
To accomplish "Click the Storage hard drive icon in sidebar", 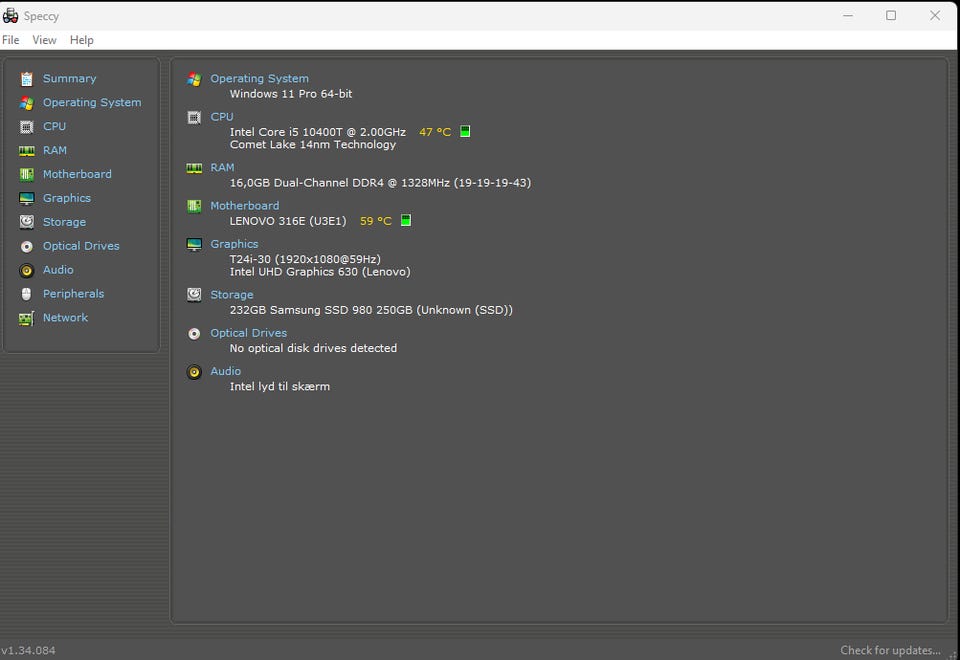I will coord(26,222).
